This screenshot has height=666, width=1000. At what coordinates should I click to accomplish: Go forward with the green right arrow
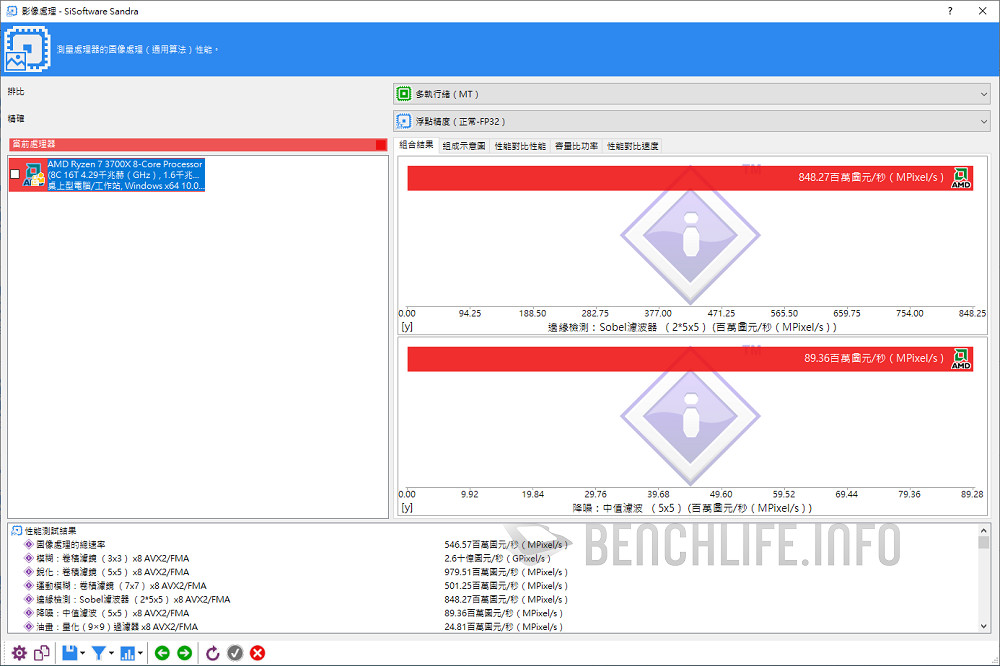(x=184, y=653)
